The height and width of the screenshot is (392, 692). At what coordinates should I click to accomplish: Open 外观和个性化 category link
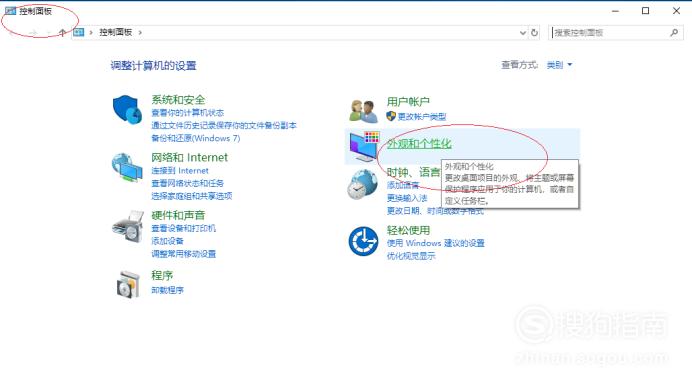[419, 143]
